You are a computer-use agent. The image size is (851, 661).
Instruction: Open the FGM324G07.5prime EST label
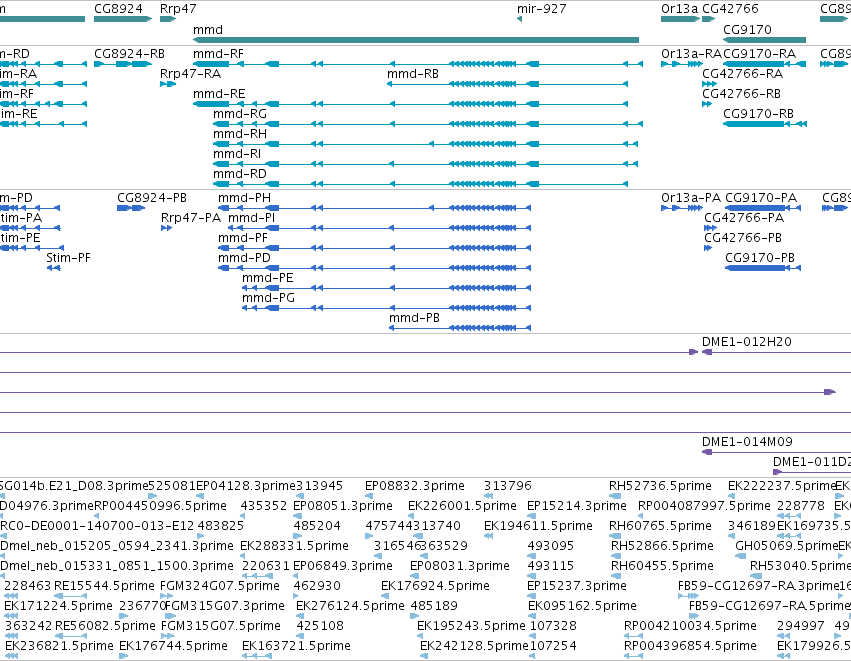coord(220,586)
